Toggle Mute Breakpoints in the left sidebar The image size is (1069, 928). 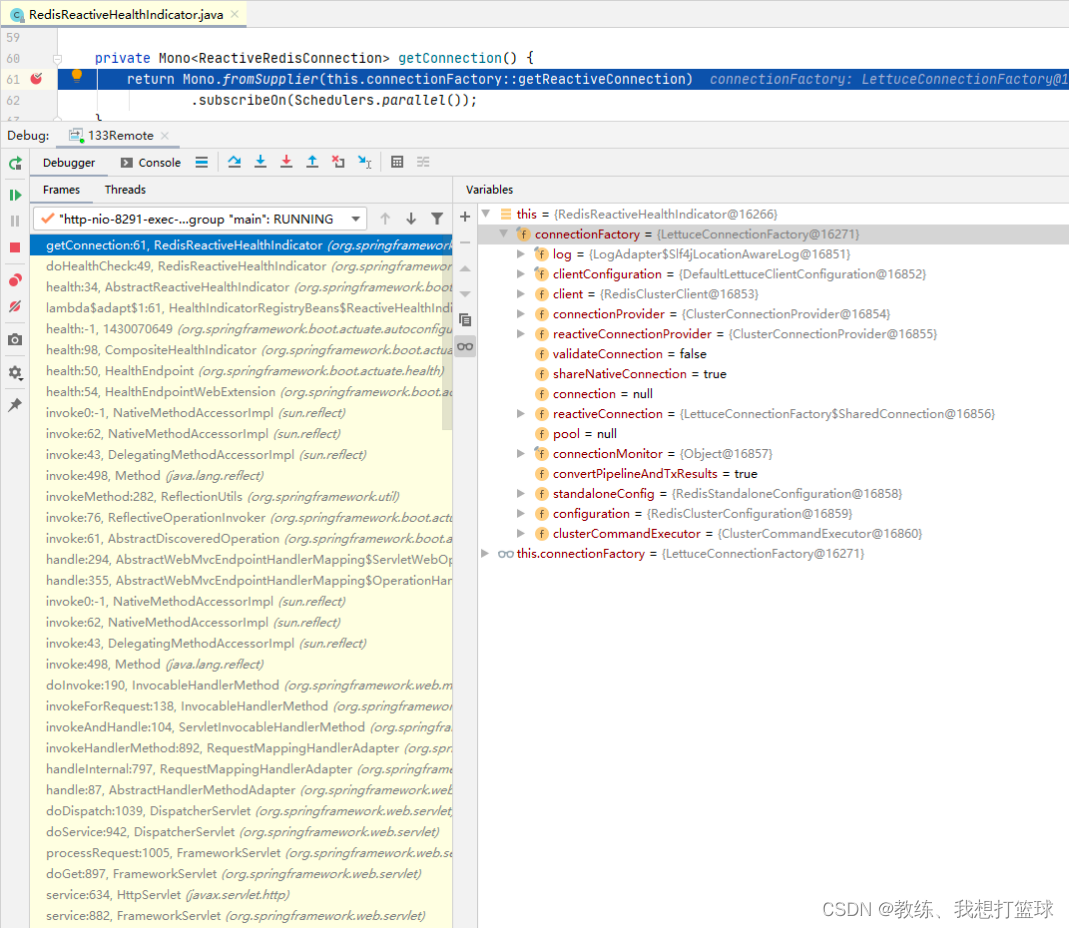[15, 306]
